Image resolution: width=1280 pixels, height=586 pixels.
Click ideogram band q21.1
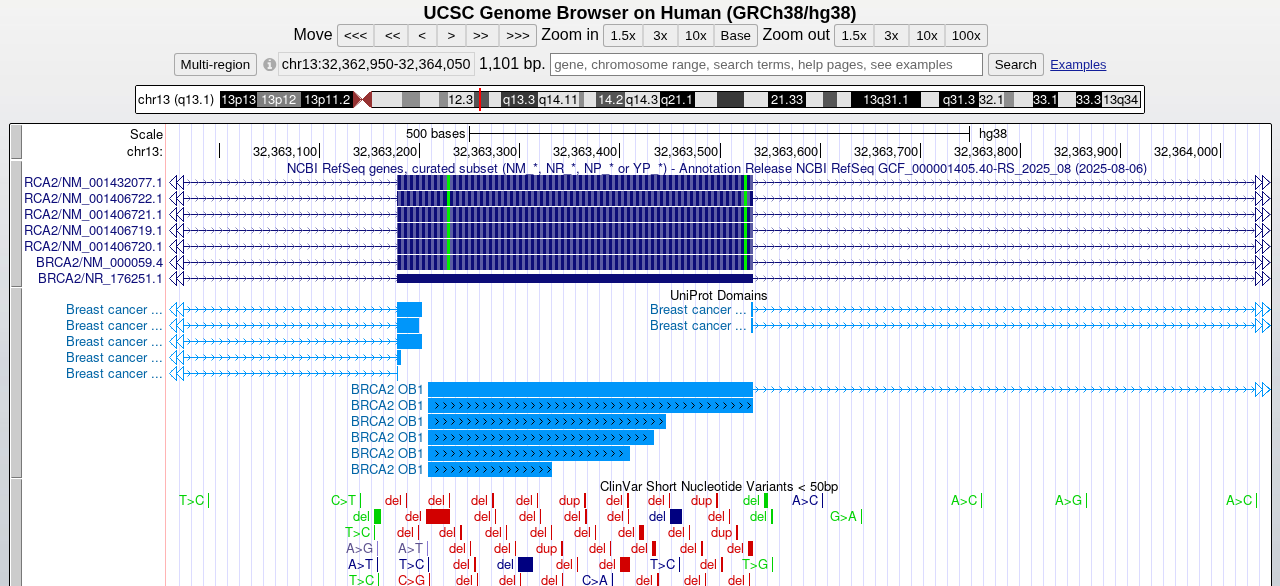pos(677,100)
